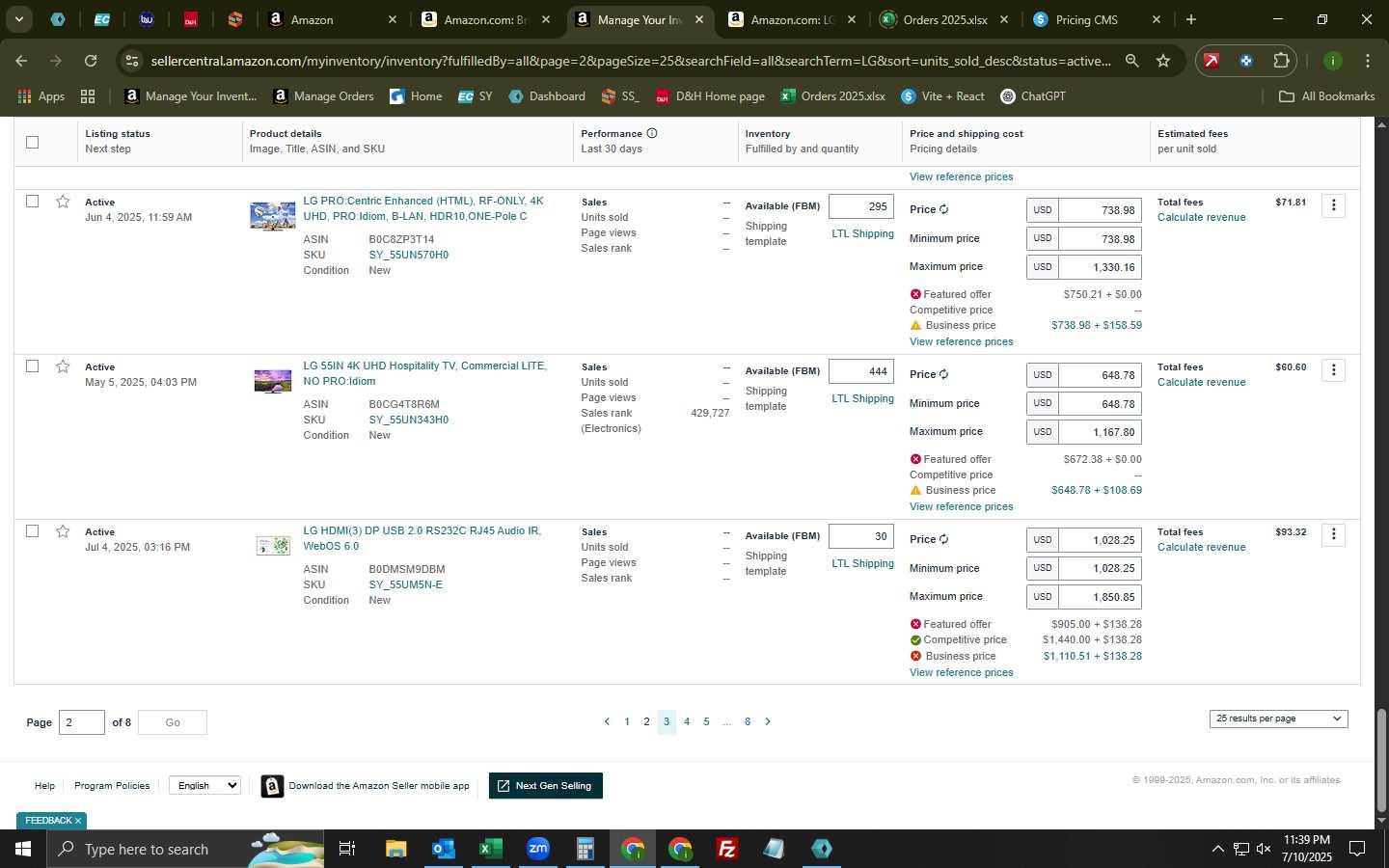Viewport: 1389px width, 868px height.
Task: Open the ChatGPT bookmark
Action: 1032,96
